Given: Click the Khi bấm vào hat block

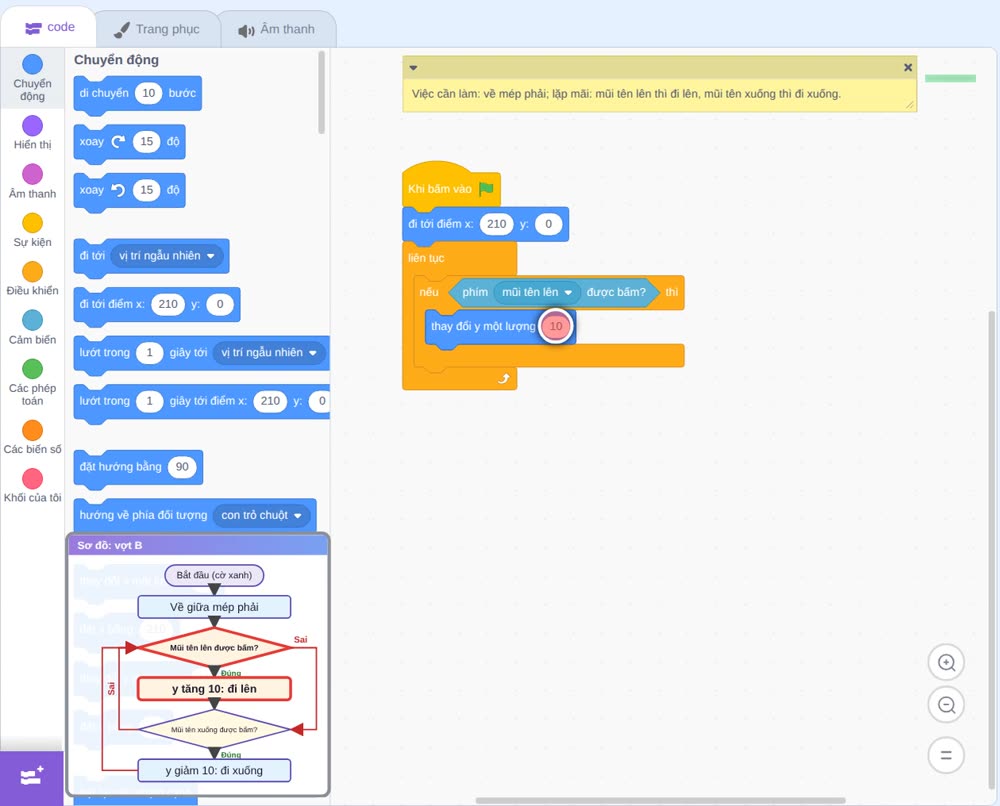Looking at the screenshot, I should [451, 185].
